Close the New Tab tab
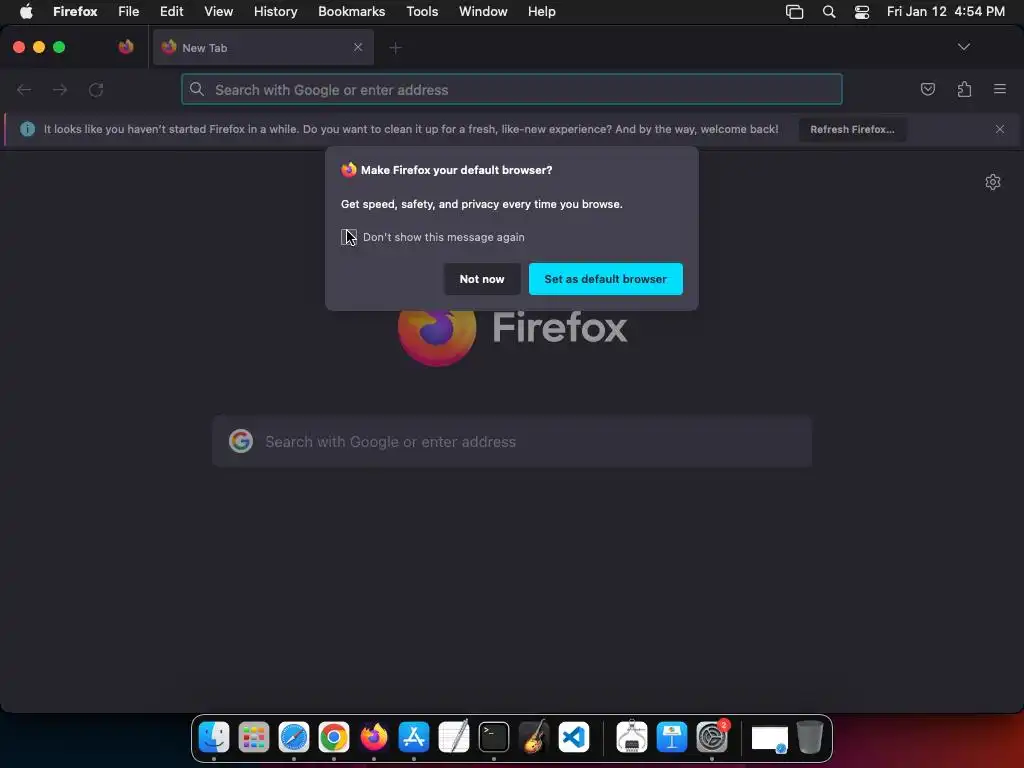The image size is (1024, 768). [358, 47]
